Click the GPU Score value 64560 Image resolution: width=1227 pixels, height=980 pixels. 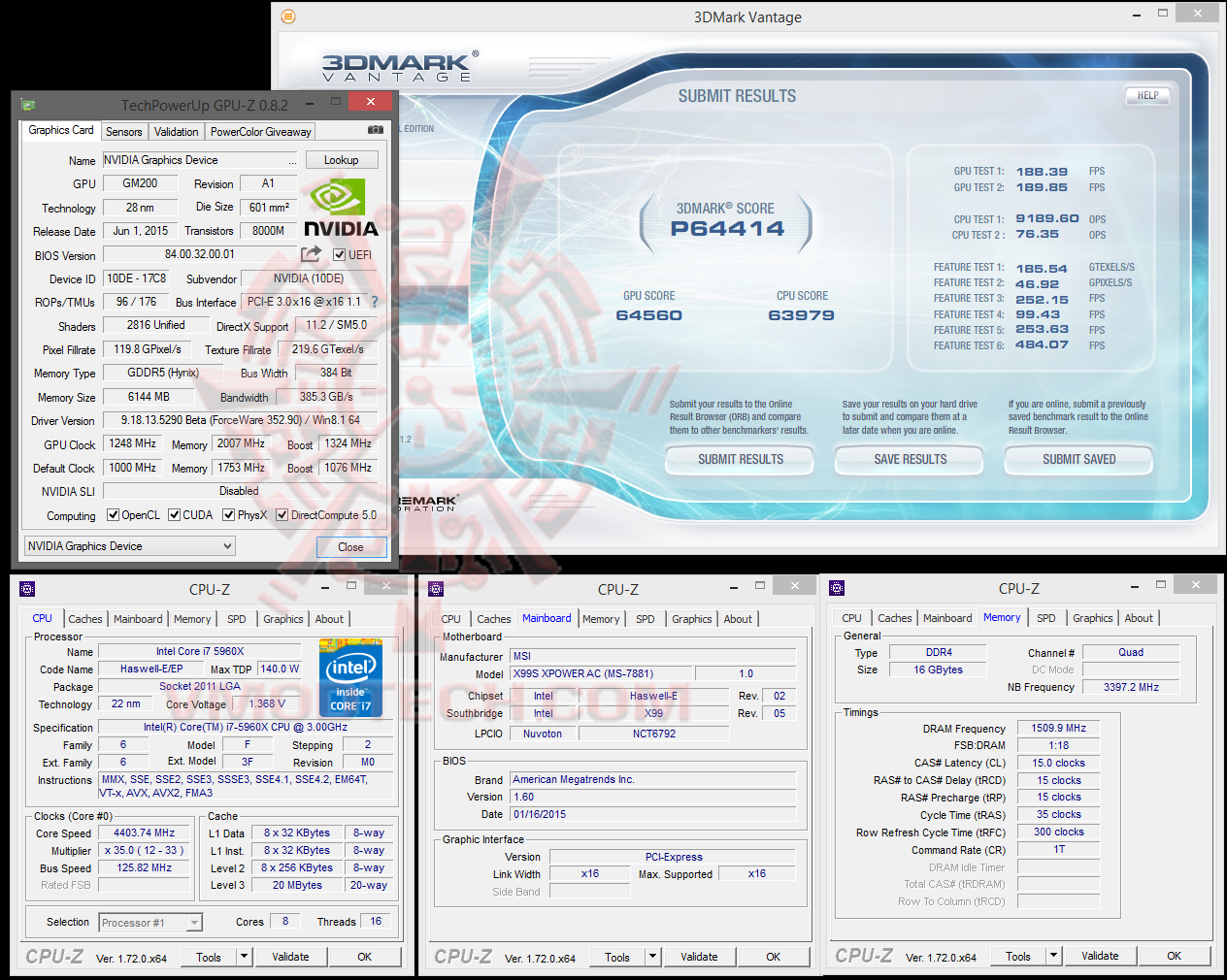click(x=648, y=315)
